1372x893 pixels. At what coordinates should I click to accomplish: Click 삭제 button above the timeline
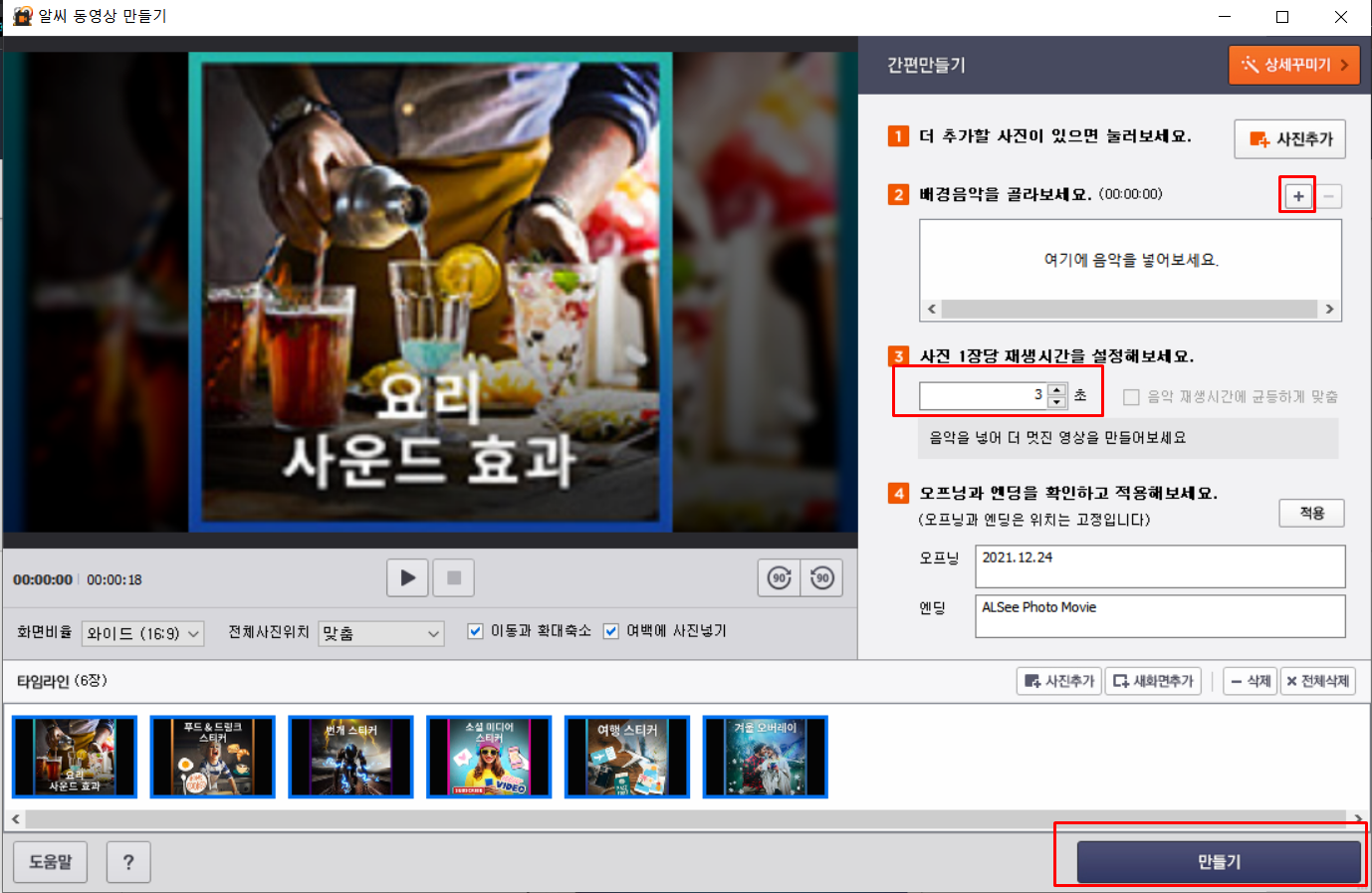(1251, 681)
